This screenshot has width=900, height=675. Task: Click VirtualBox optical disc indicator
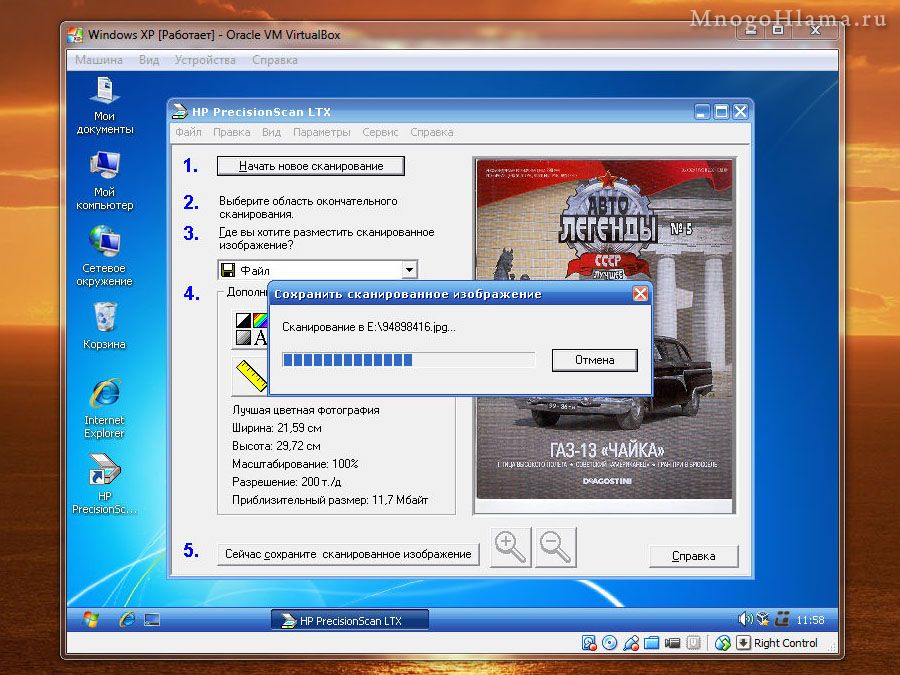[610, 643]
